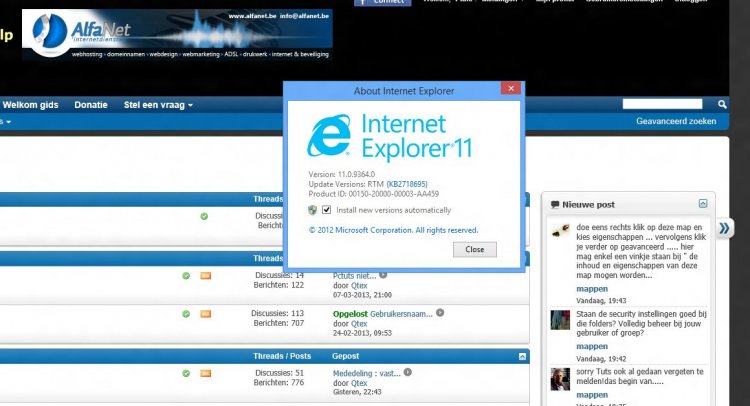Click the Facebook Connect button
This screenshot has width=750, height=406.
tap(382, 3)
